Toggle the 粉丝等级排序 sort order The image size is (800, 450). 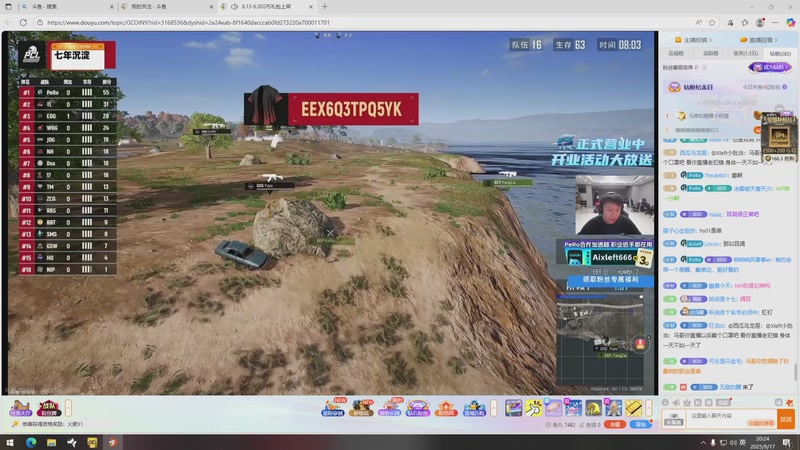(681, 67)
